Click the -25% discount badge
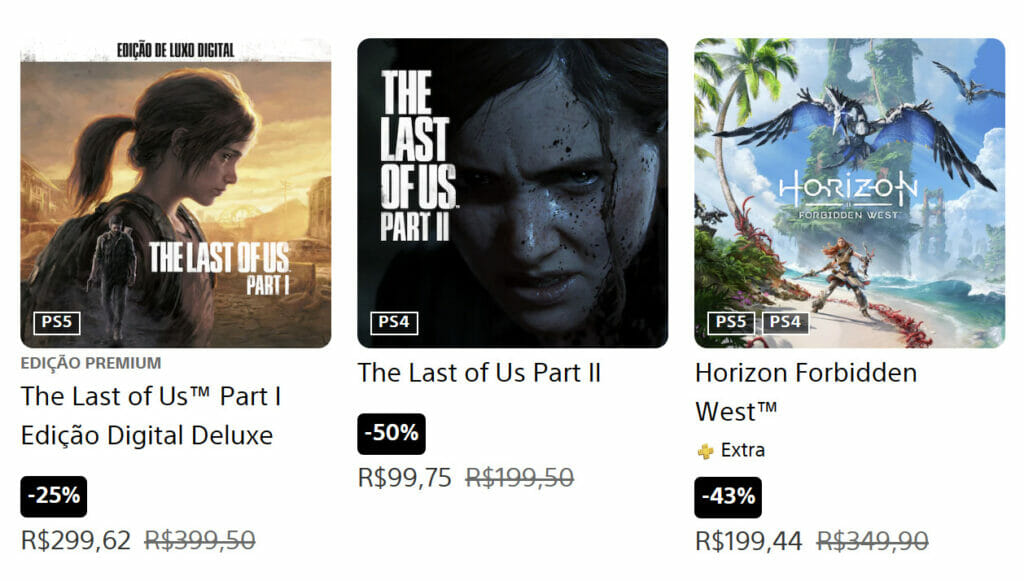 (x=54, y=497)
